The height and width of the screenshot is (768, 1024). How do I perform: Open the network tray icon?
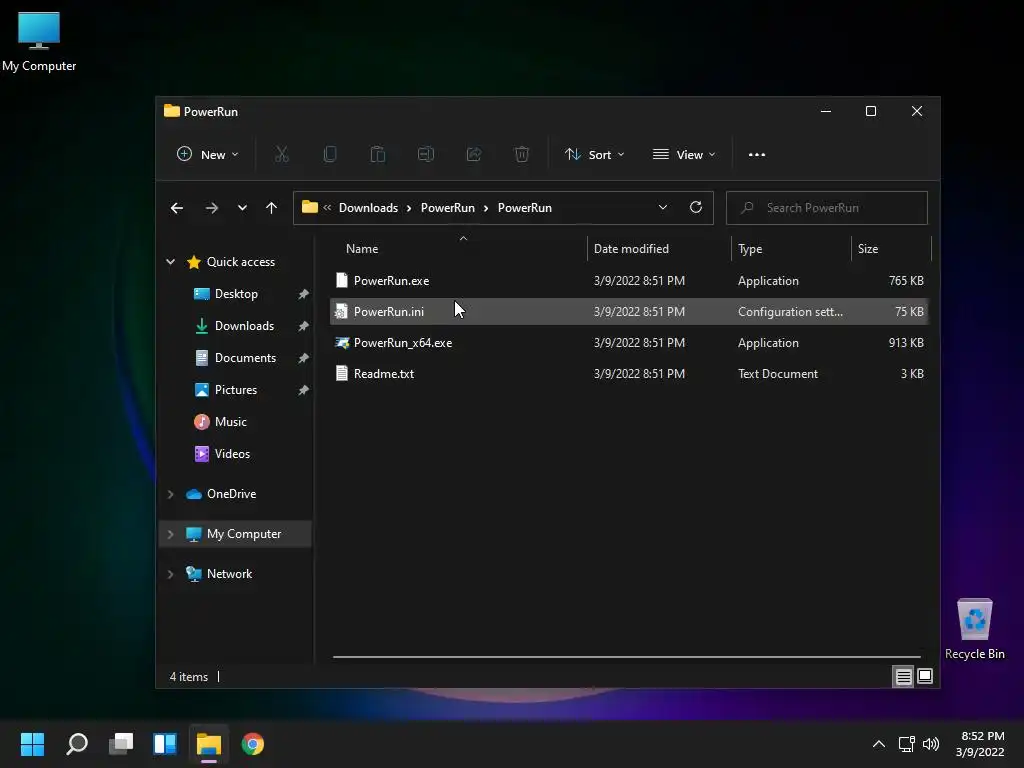tap(906, 744)
